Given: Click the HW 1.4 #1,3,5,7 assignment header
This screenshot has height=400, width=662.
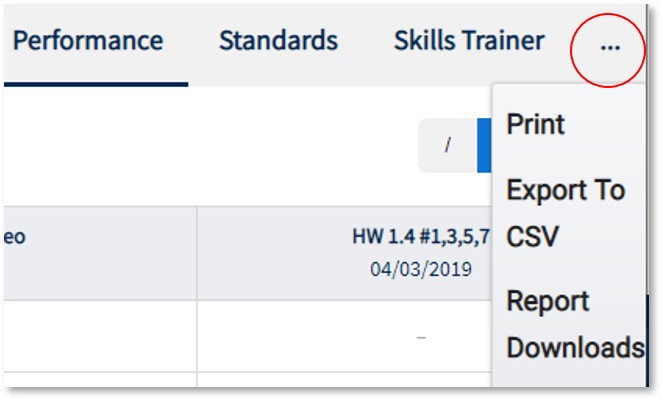Looking at the screenshot, I should click(x=421, y=237).
